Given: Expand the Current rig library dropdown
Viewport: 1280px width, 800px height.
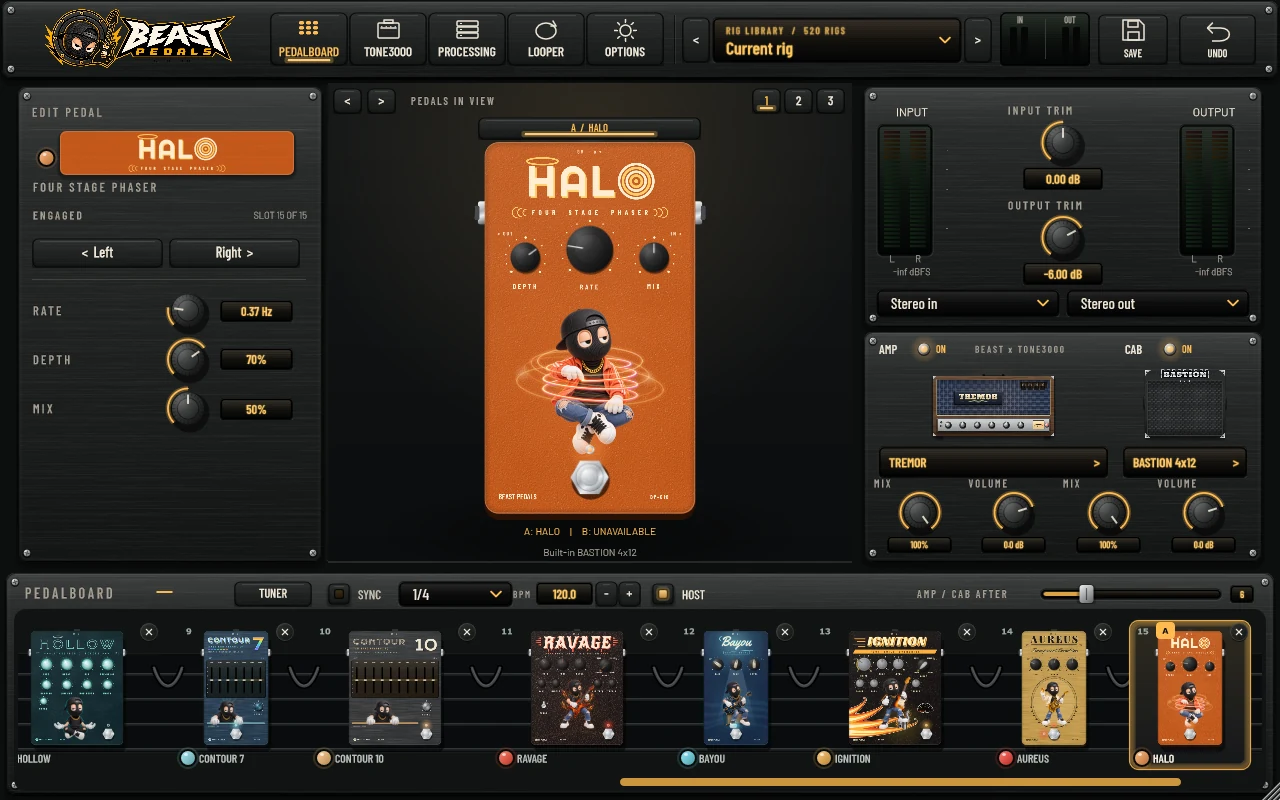Looking at the screenshot, I should pyautogui.click(x=837, y=40).
